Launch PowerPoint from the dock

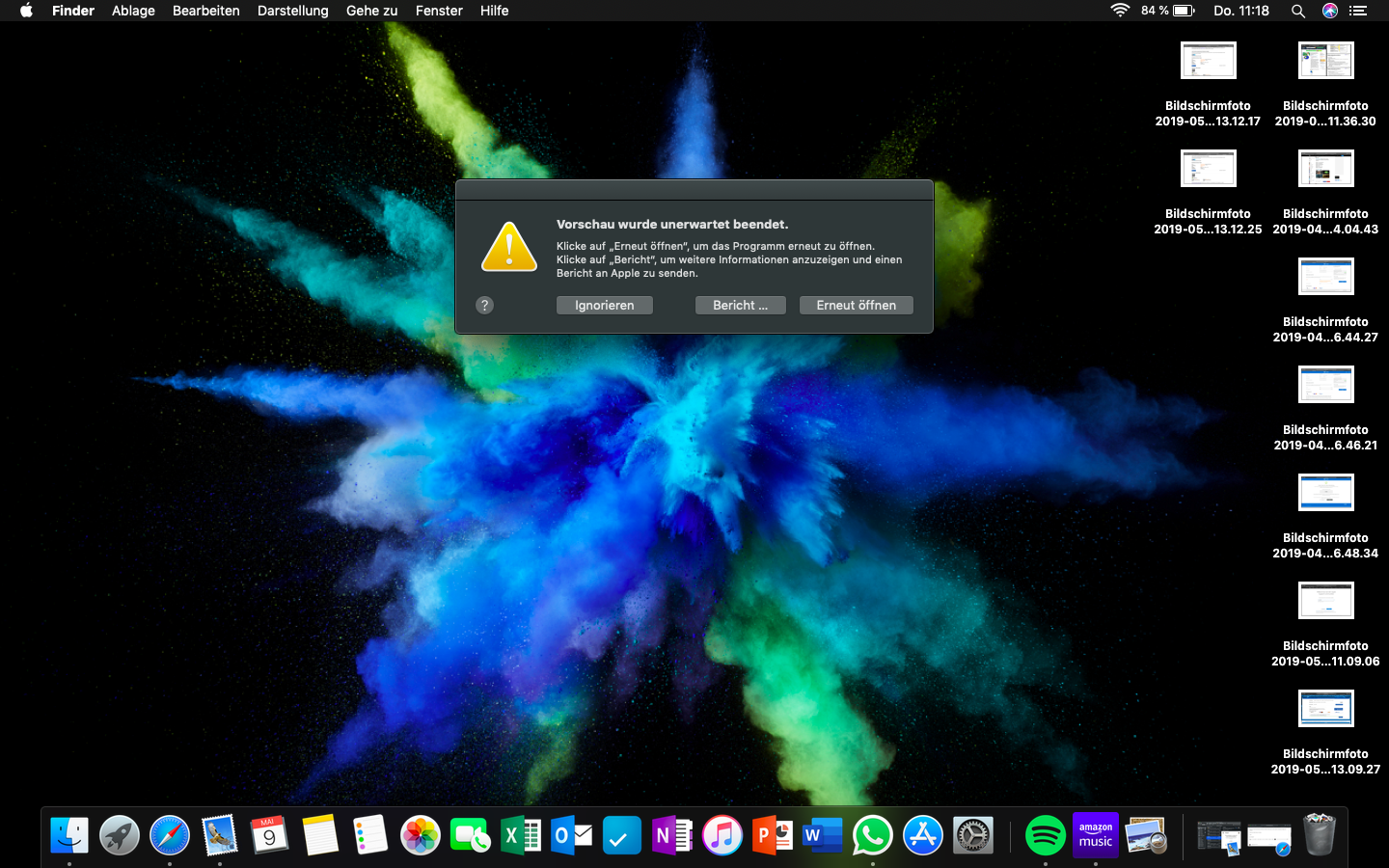coord(773,835)
